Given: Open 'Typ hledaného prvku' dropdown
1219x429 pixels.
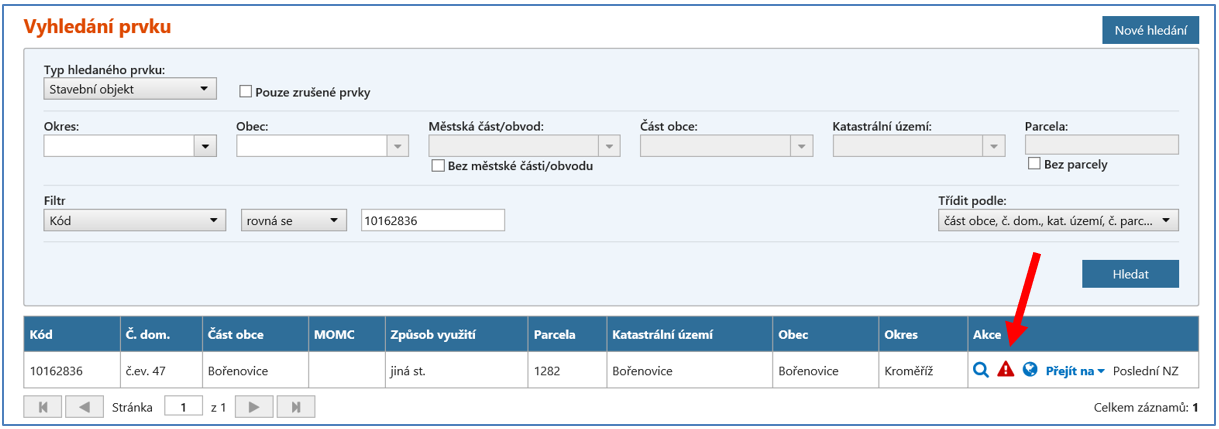Looking at the screenshot, I should [130, 89].
